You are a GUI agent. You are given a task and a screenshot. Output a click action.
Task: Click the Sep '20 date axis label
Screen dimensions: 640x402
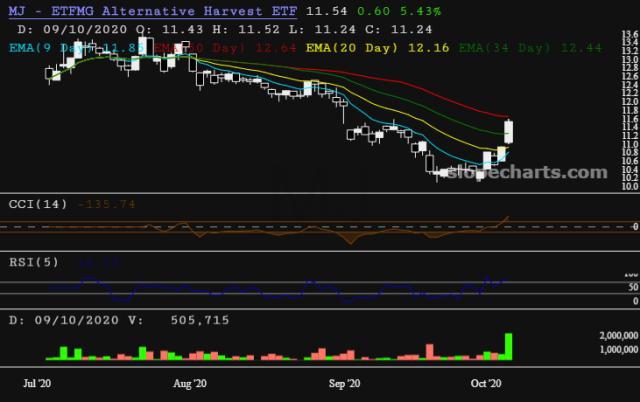(x=344, y=383)
